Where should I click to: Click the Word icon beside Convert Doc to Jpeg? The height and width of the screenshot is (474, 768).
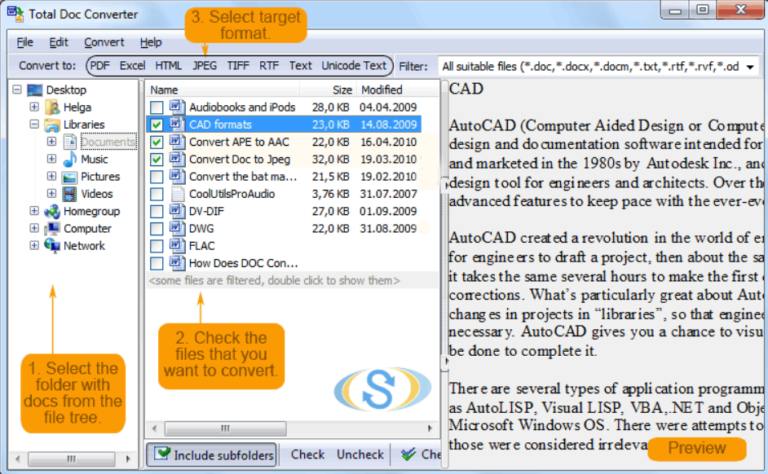click(x=177, y=159)
